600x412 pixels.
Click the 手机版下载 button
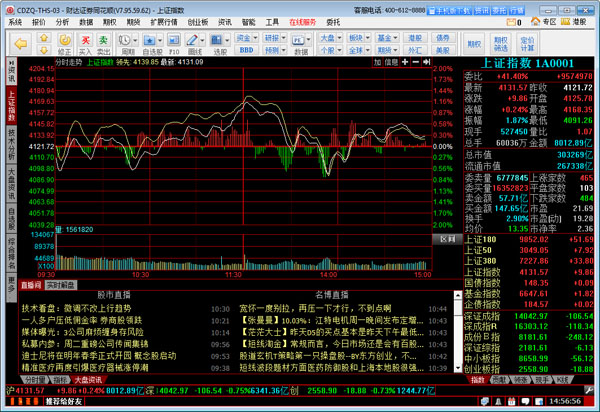click(449, 11)
